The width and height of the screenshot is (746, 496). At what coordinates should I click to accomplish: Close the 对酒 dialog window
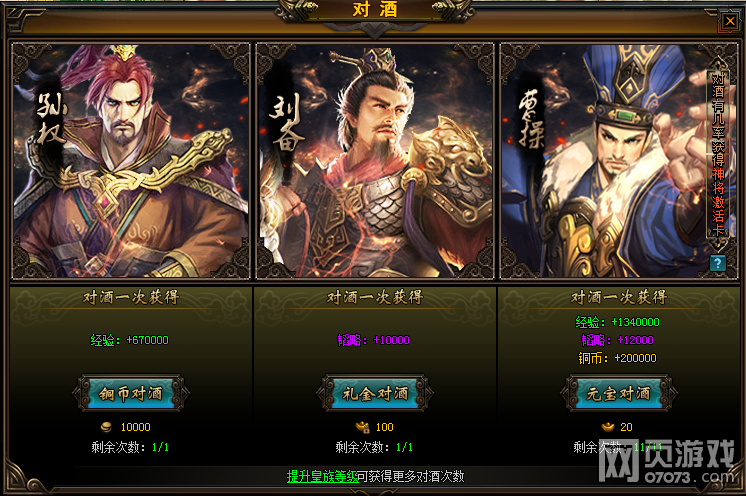pos(730,21)
